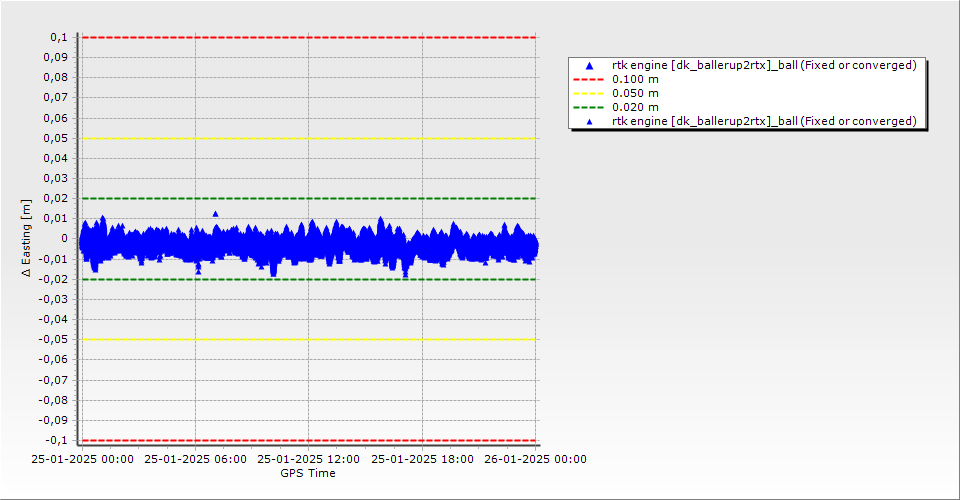Click the '-0,05' y-axis tick label
This screenshot has width=960, height=500.
coord(53,340)
